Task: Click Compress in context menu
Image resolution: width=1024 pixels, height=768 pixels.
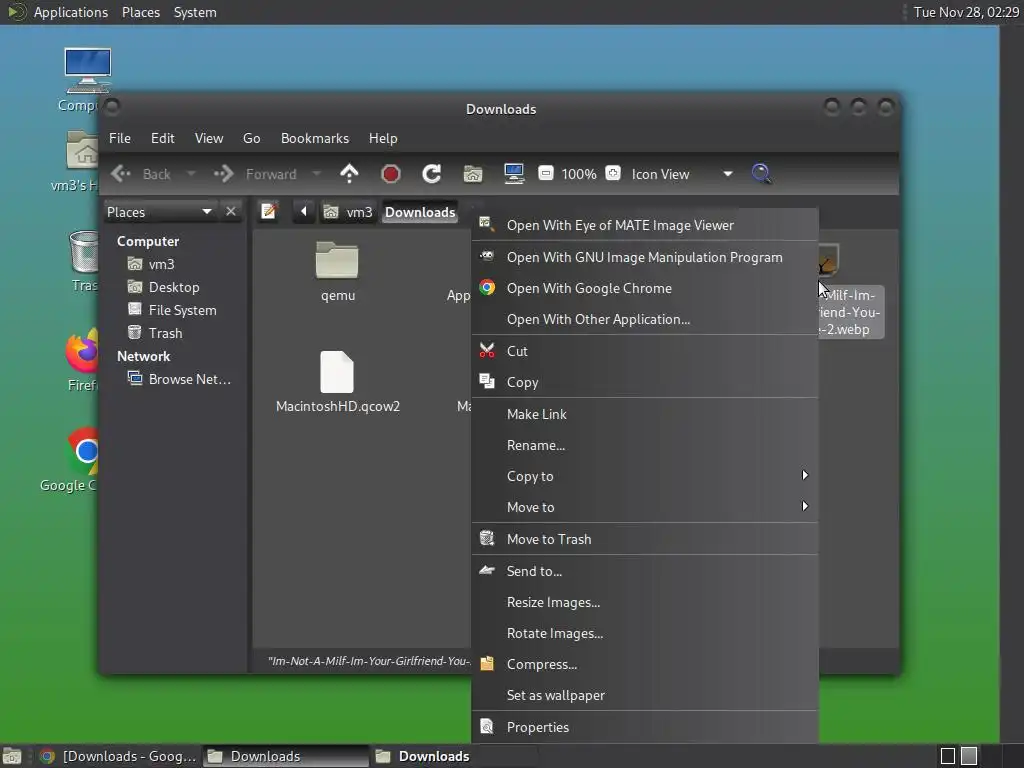Action: pyautogui.click(x=645, y=664)
